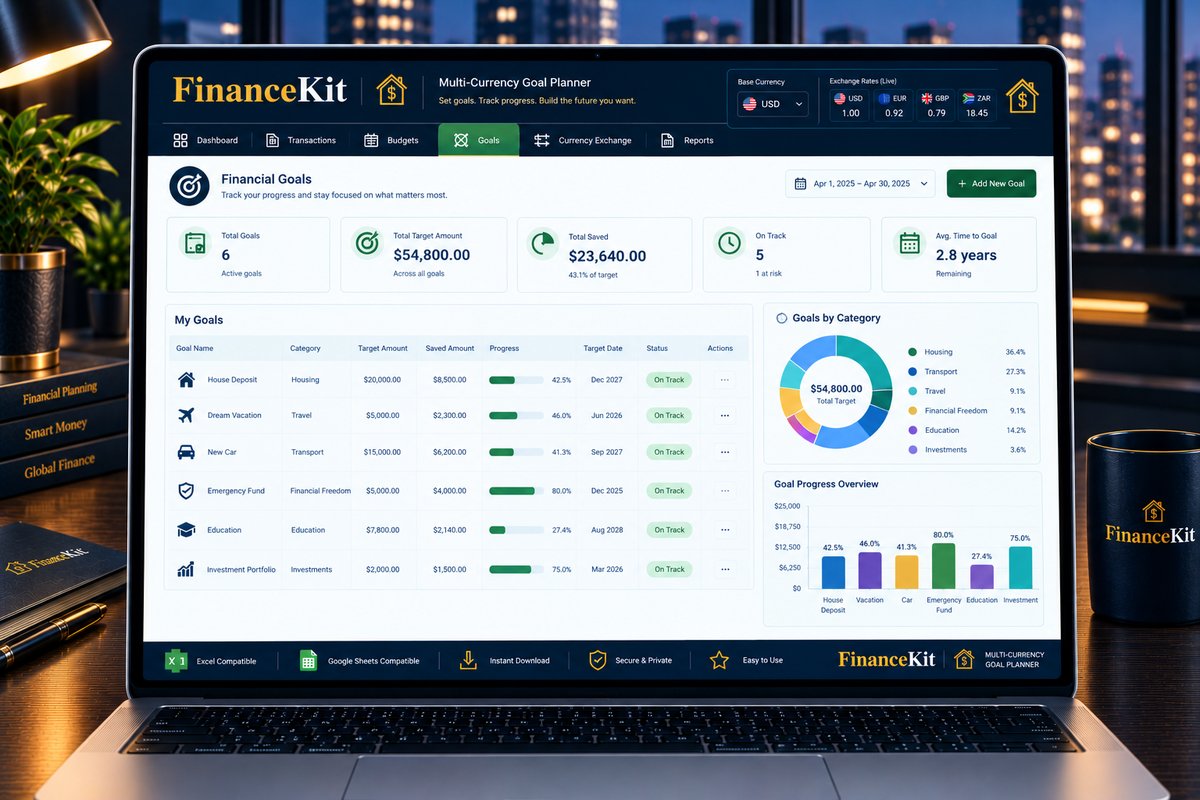Open the USD base currency dropdown
Screen dimensions: 1200x800
[x=772, y=104]
